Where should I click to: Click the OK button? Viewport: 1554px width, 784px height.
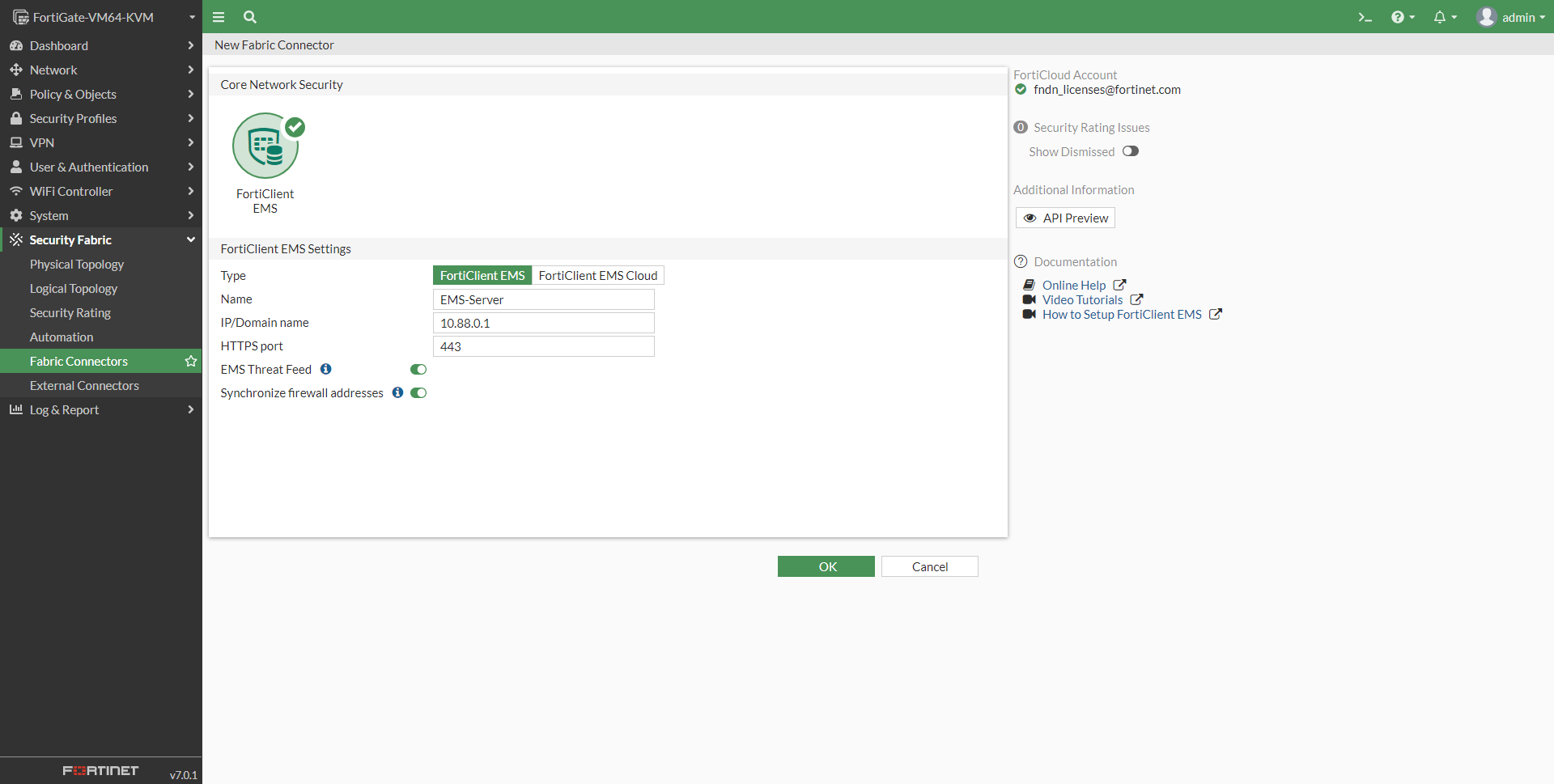(x=826, y=566)
